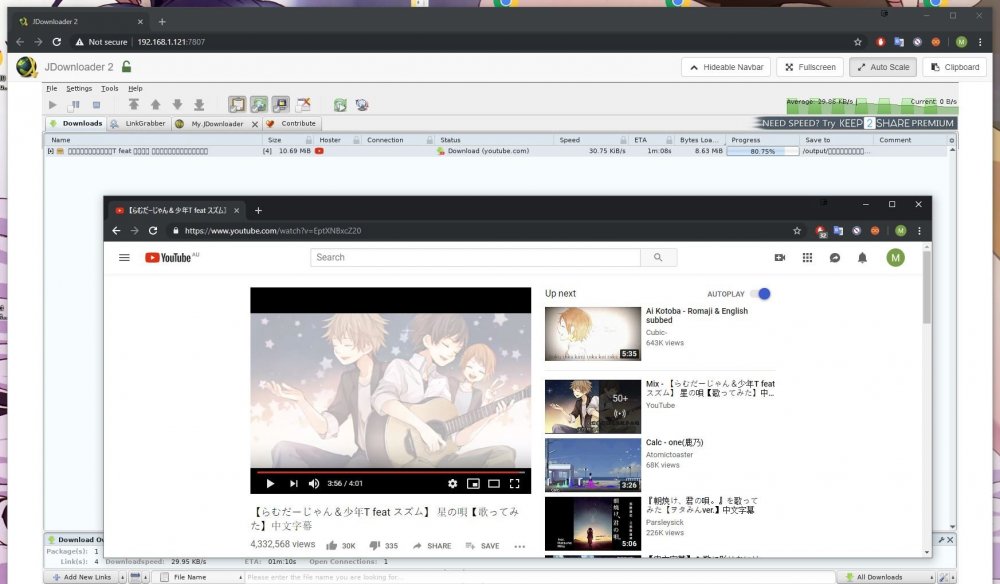The height and width of the screenshot is (584, 1000).
Task: Click the 80.75% download progress bar
Action: pos(762,151)
